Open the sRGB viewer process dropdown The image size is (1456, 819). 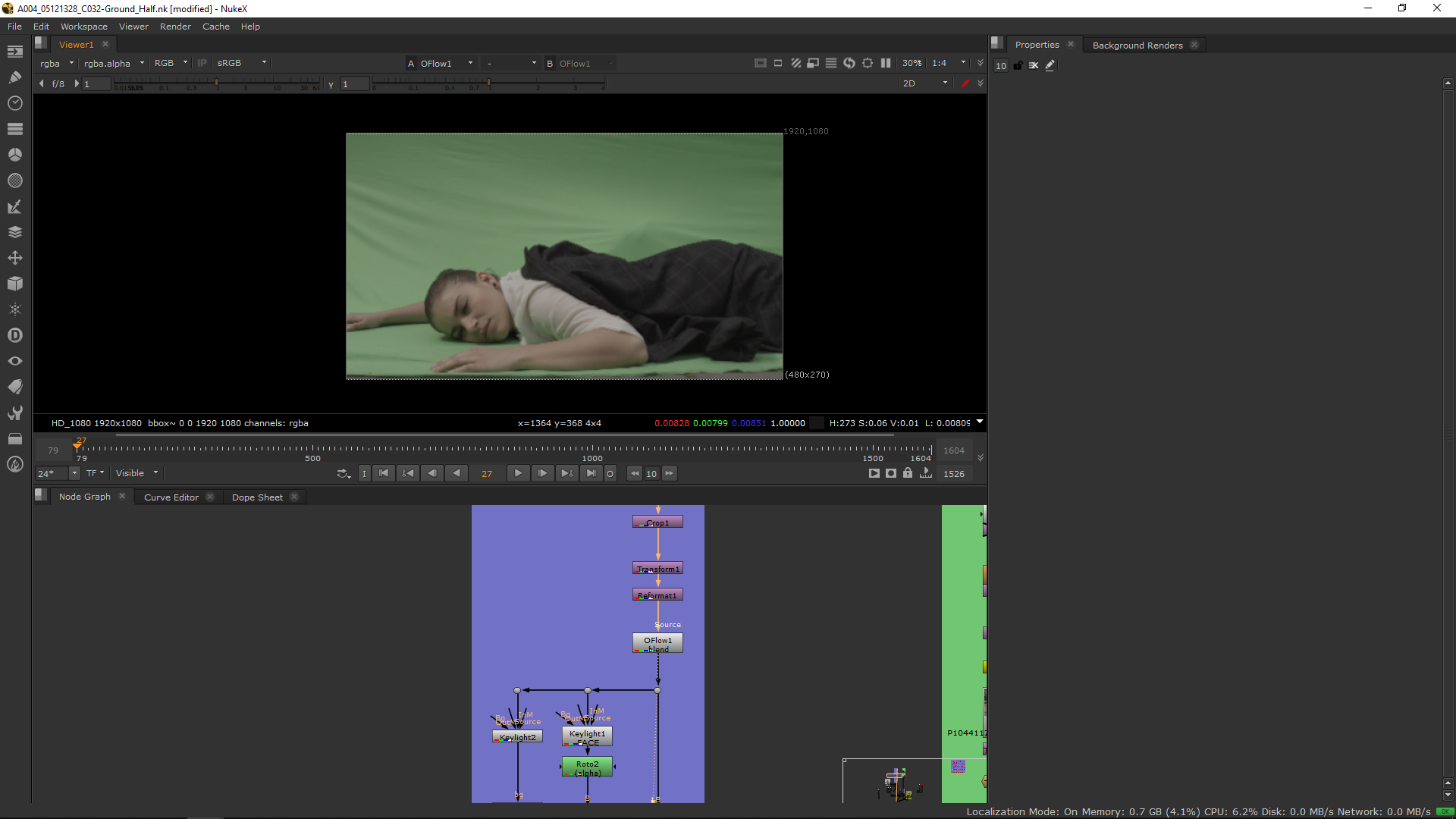[241, 63]
